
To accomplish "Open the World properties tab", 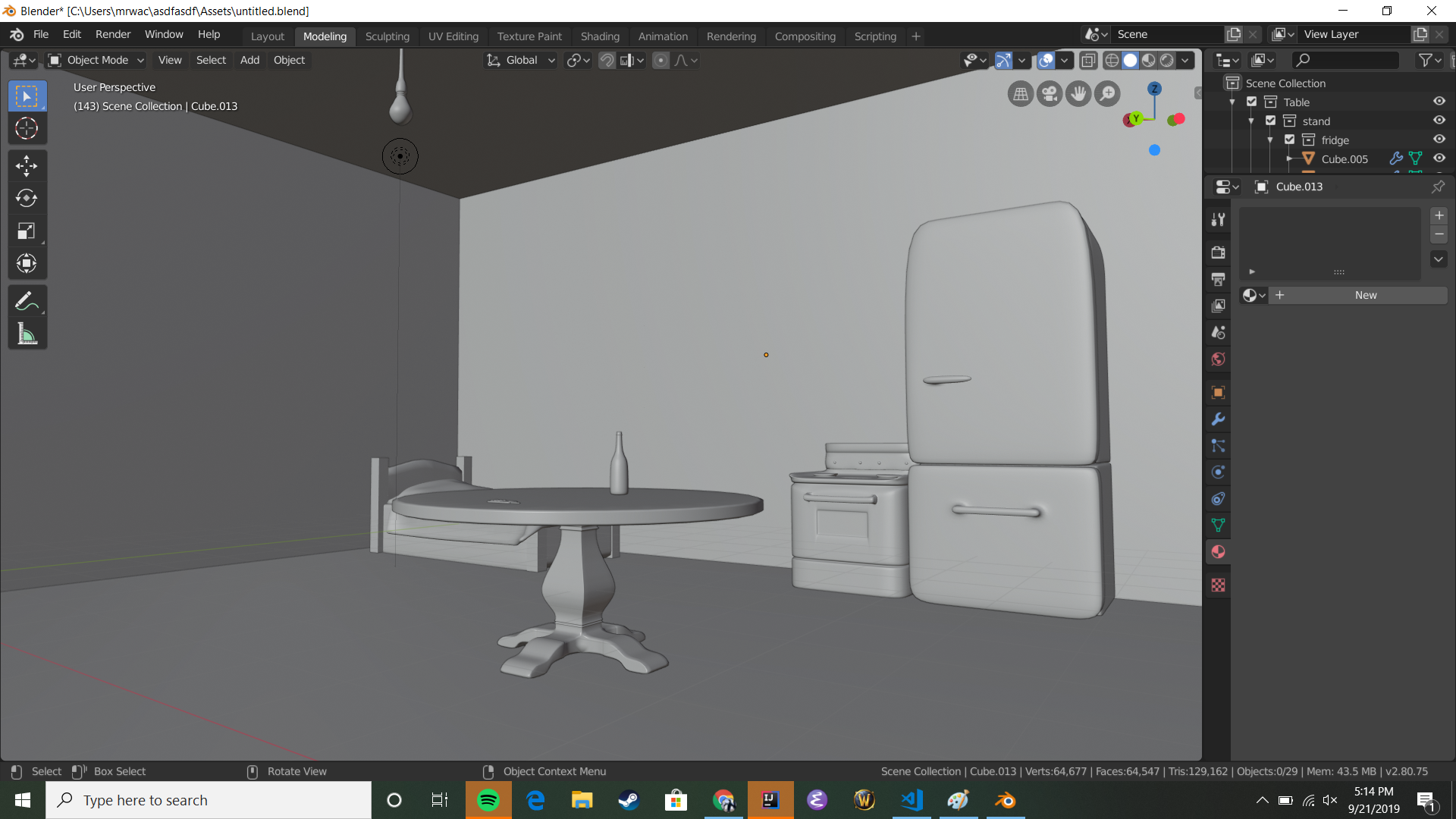I will (1218, 359).
